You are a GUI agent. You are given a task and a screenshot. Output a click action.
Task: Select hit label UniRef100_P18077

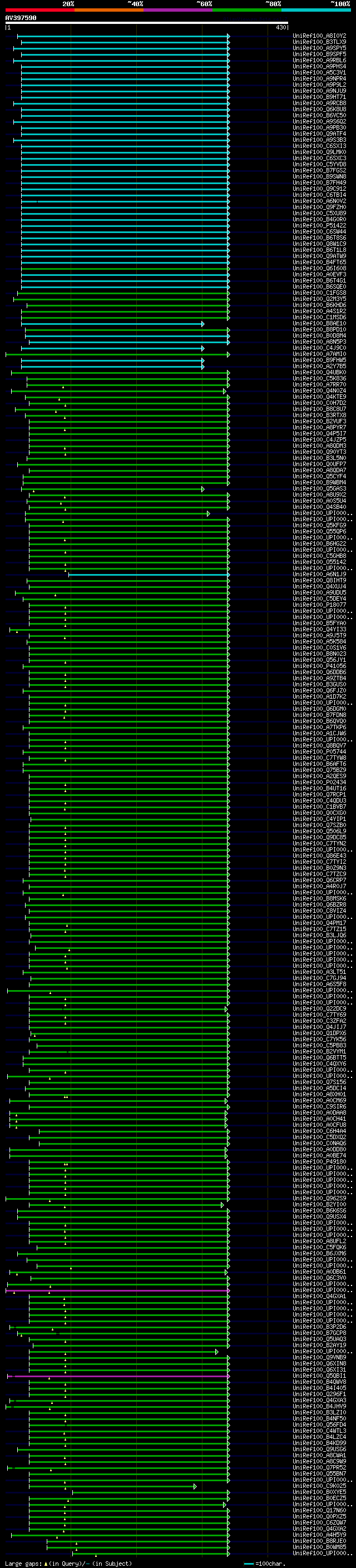319,605
